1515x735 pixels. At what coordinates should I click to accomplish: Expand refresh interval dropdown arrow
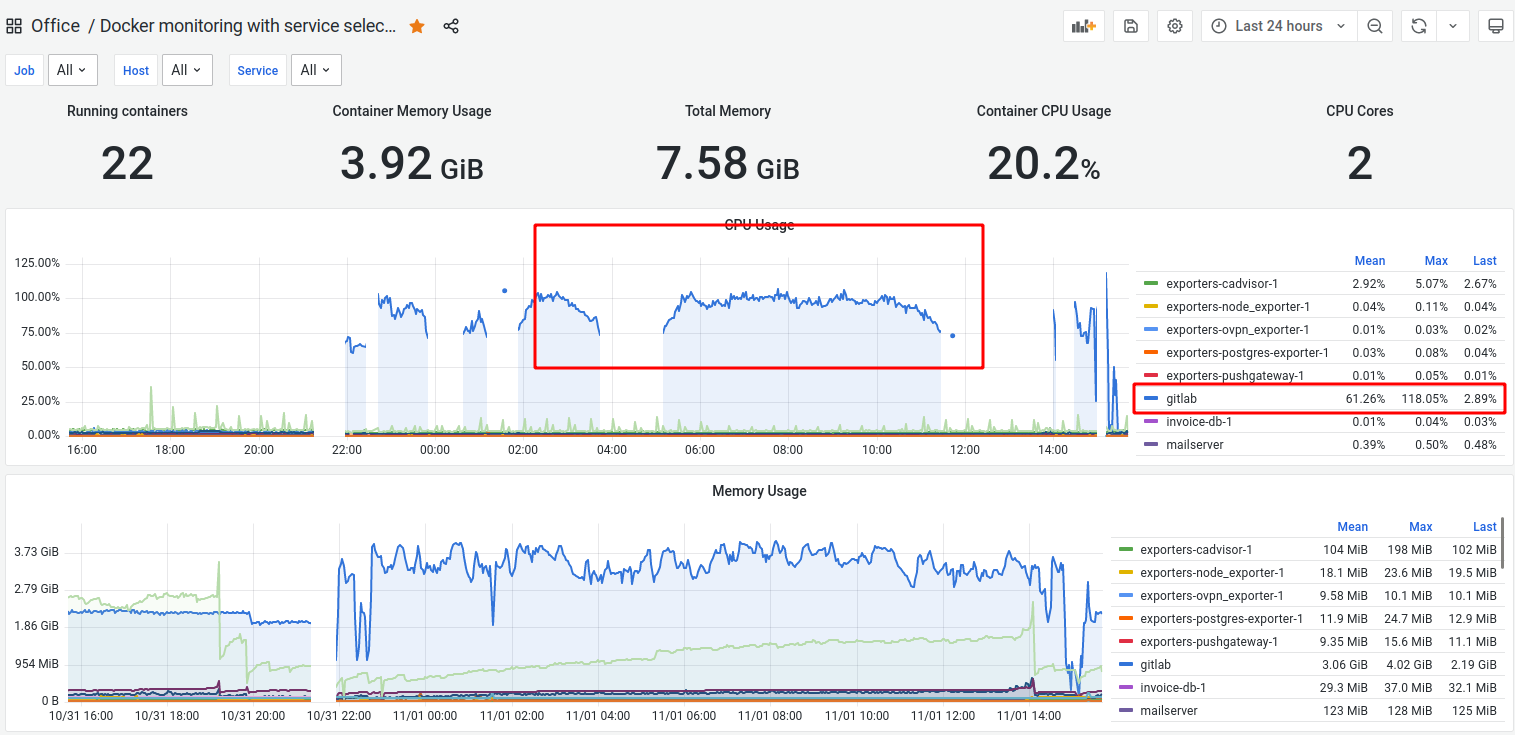point(1453,26)
